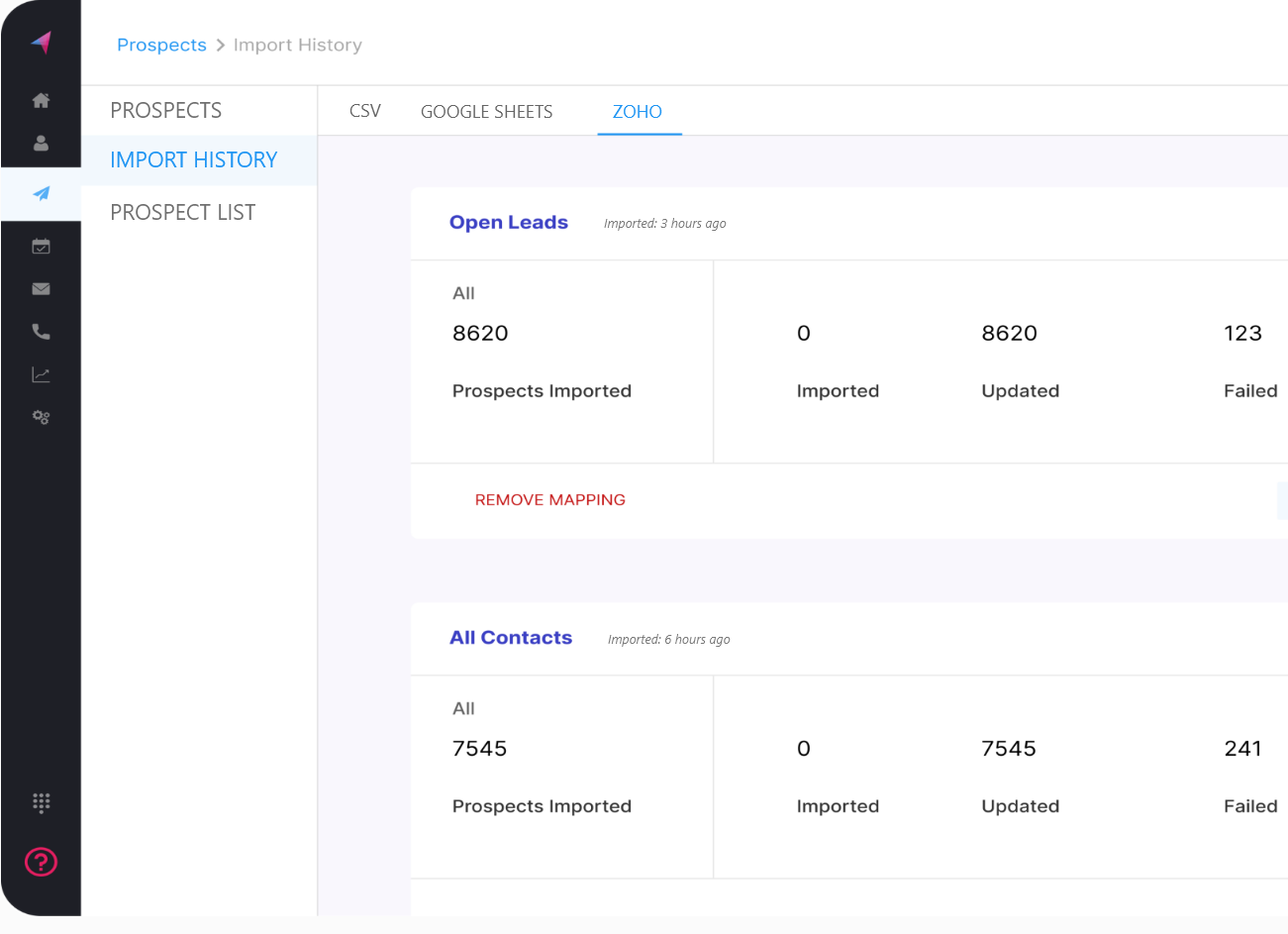Viewport: 1288px width, 934px height.
Task: Click Import History breadcrumb text
Action: point(298,45)
